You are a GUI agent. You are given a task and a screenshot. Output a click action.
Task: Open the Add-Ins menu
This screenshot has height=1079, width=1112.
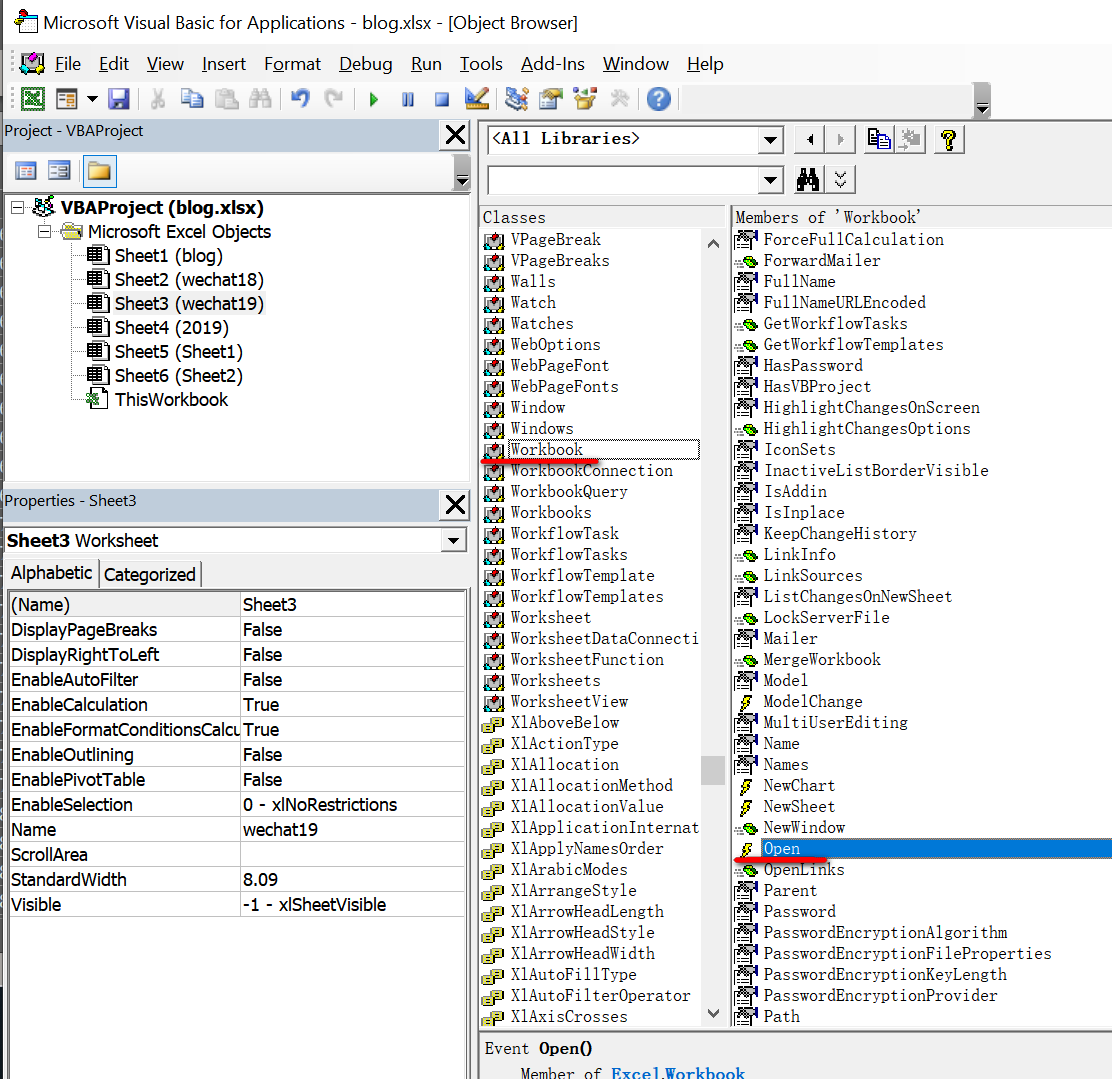point(552,64)
